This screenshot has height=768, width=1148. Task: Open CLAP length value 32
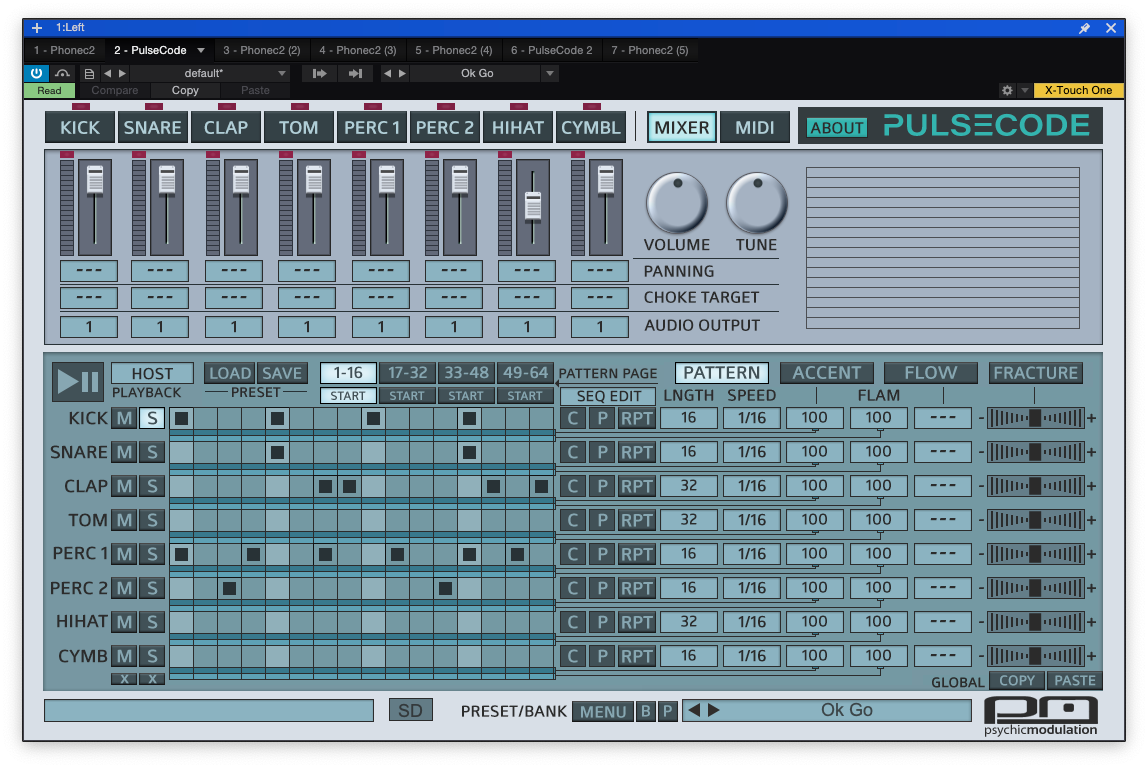688,486
